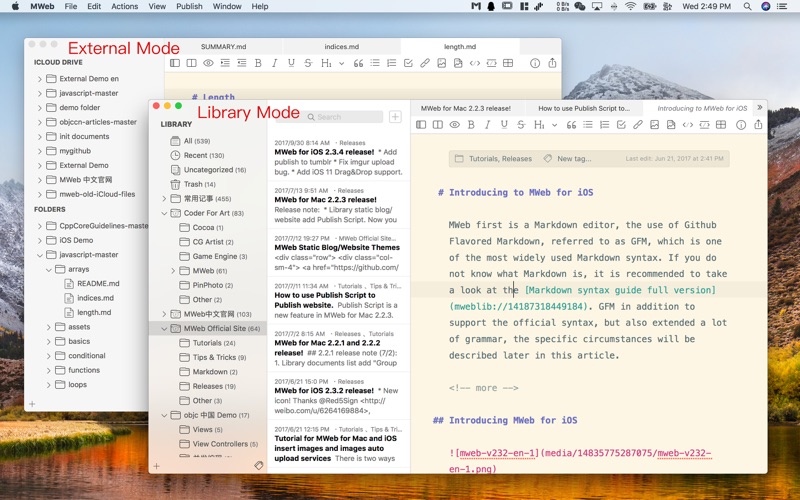Click the new document plus button beside search
Image resolution: width=800 pixels, height=500 pixels.
point(395,117)
